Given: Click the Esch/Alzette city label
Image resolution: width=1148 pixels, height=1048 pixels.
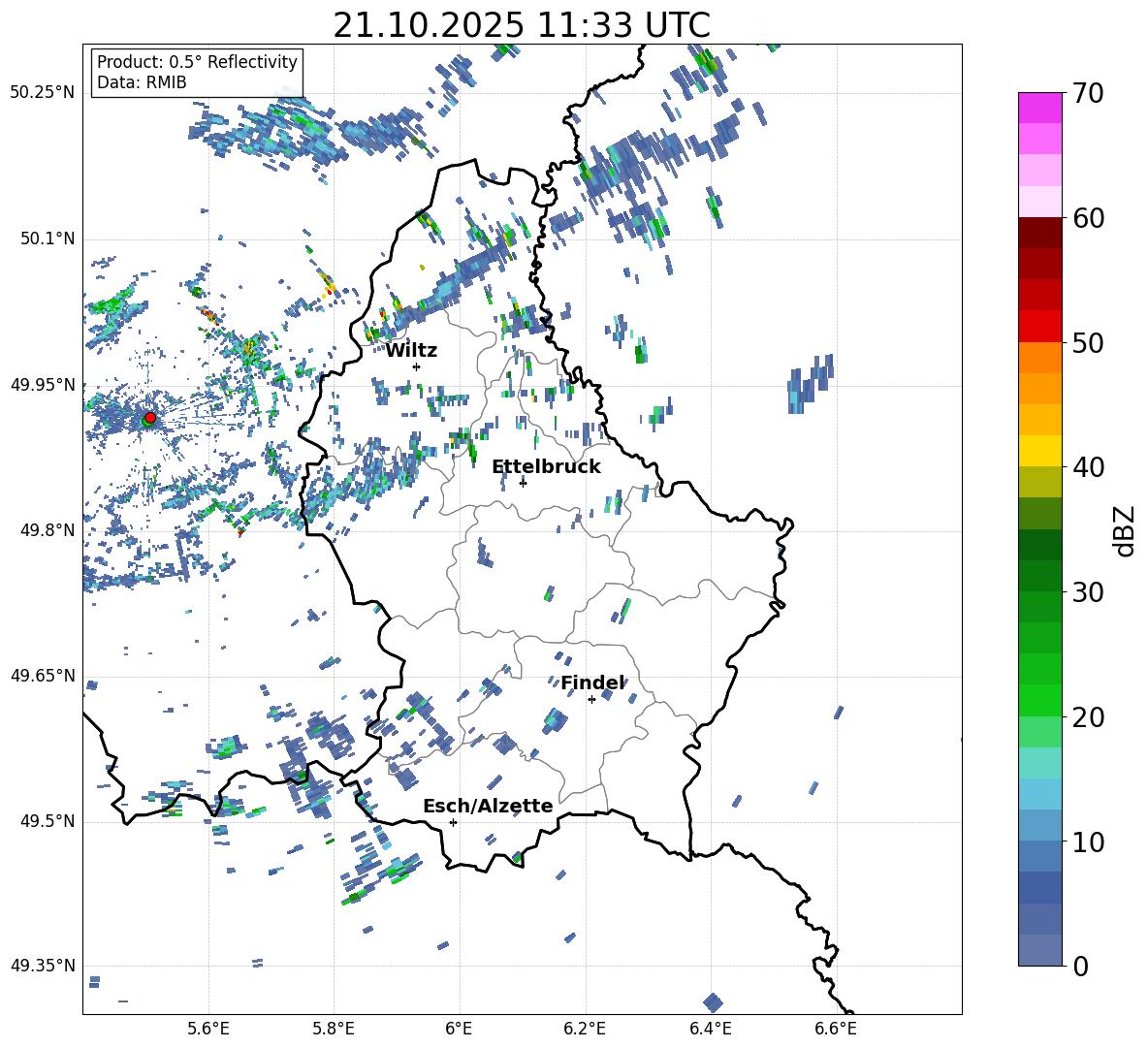Looking at the screenshot, I should (x=488, y=806).
